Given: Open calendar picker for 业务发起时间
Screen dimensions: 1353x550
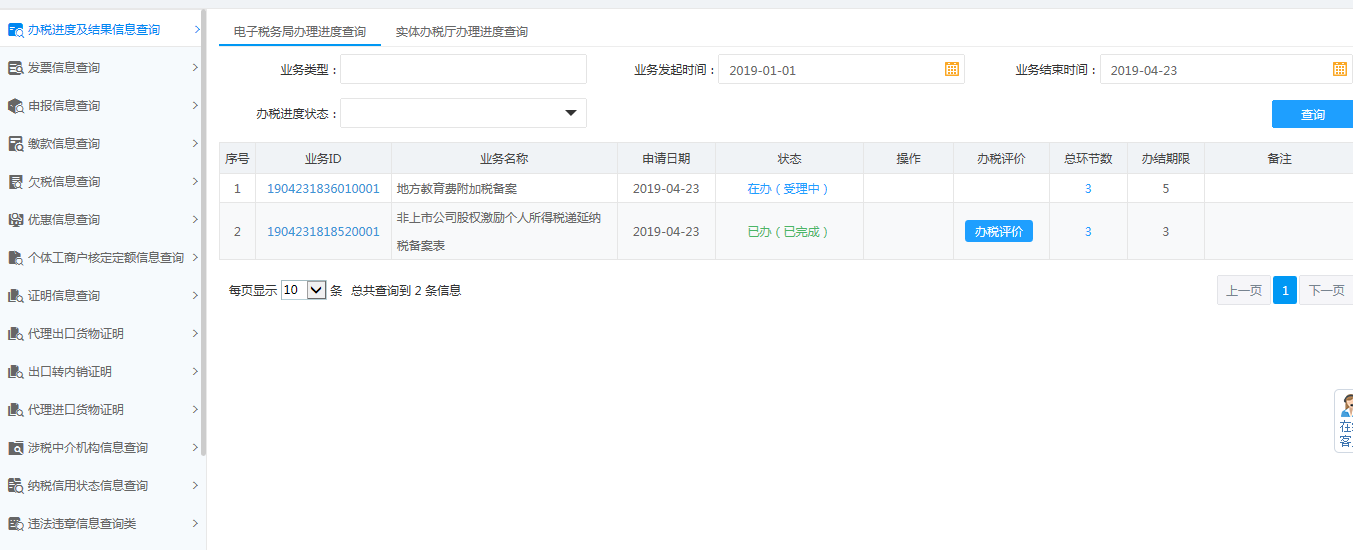Looking at the screenshot, I should tap(952, 69).
